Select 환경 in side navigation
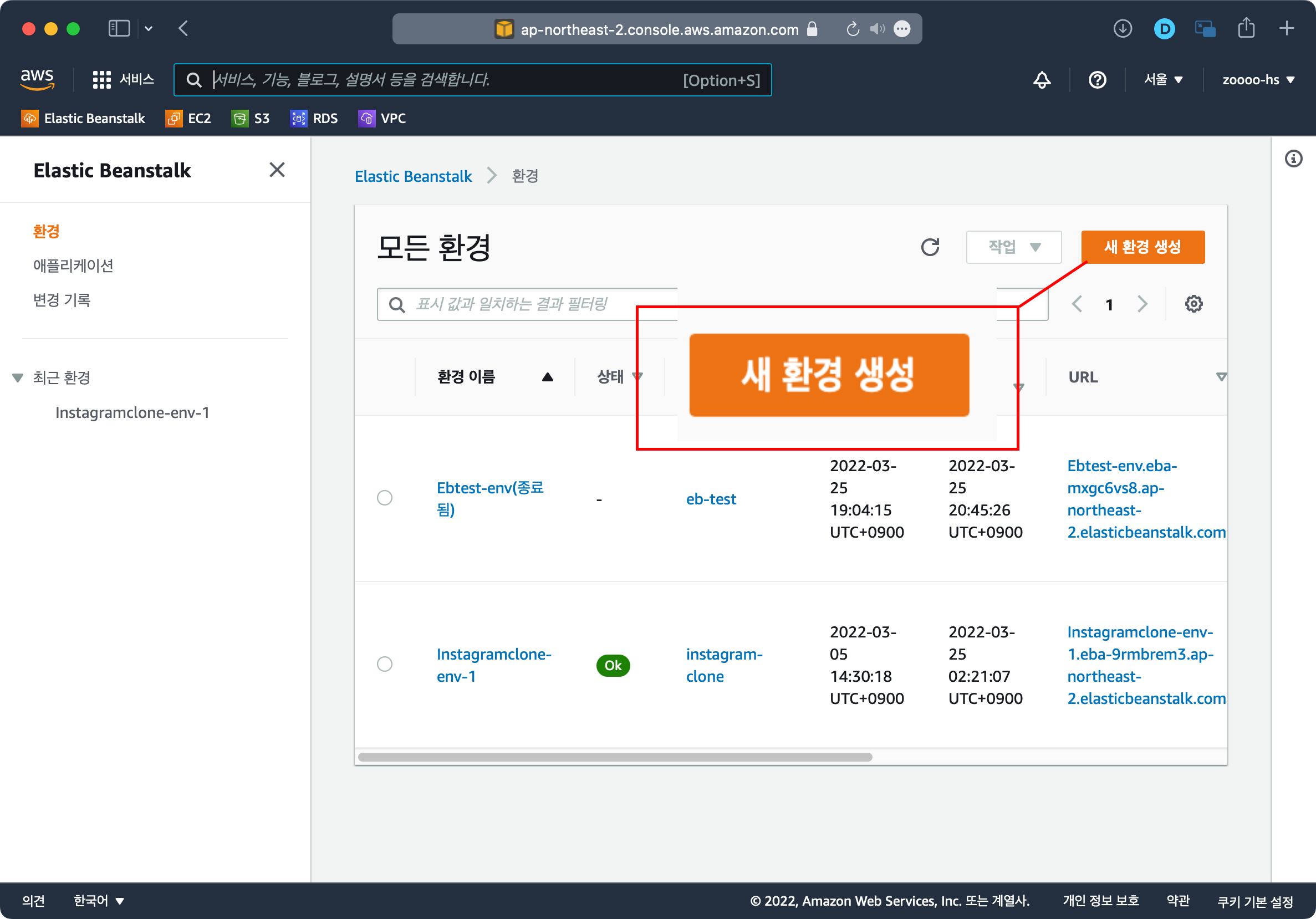 tap(47, 231)
